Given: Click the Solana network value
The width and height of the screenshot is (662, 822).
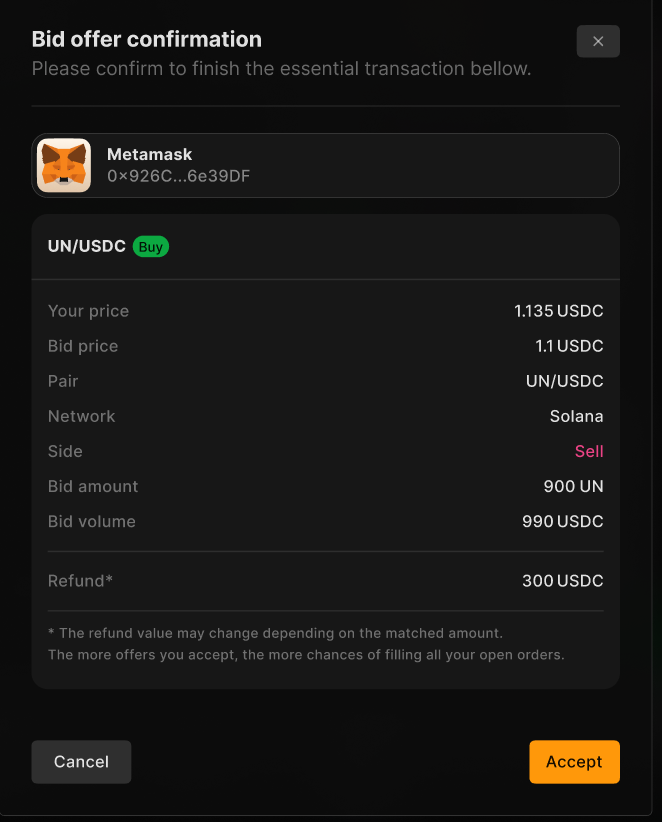Looking at the screenshot, I should 576,416.
